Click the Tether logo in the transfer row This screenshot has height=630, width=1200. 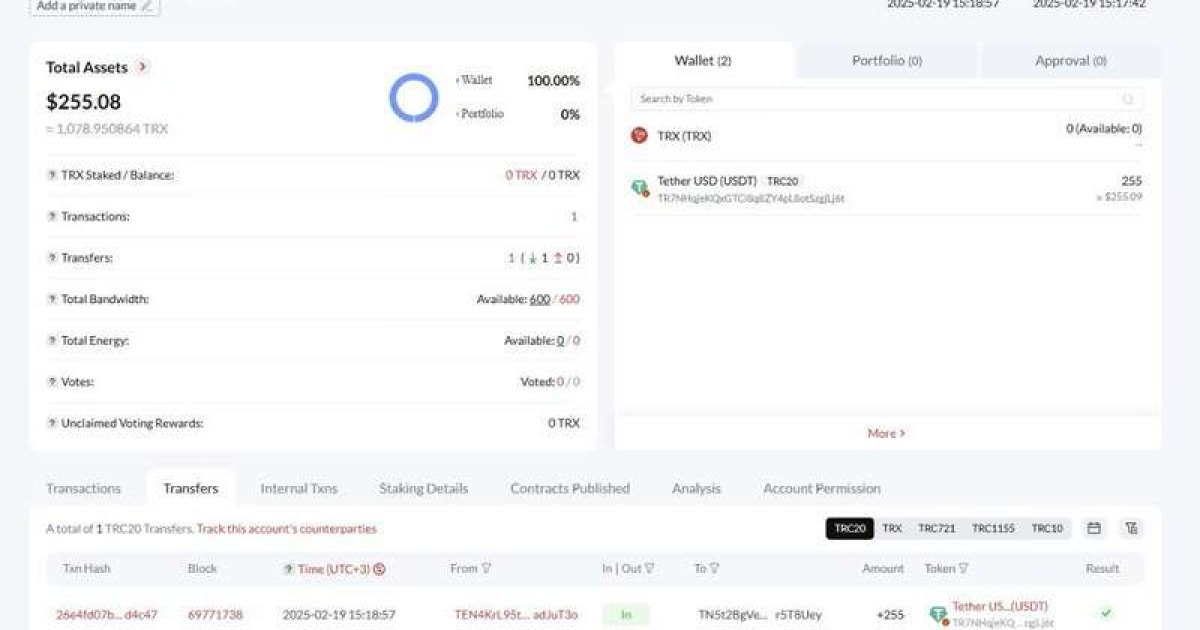(938, 615)
